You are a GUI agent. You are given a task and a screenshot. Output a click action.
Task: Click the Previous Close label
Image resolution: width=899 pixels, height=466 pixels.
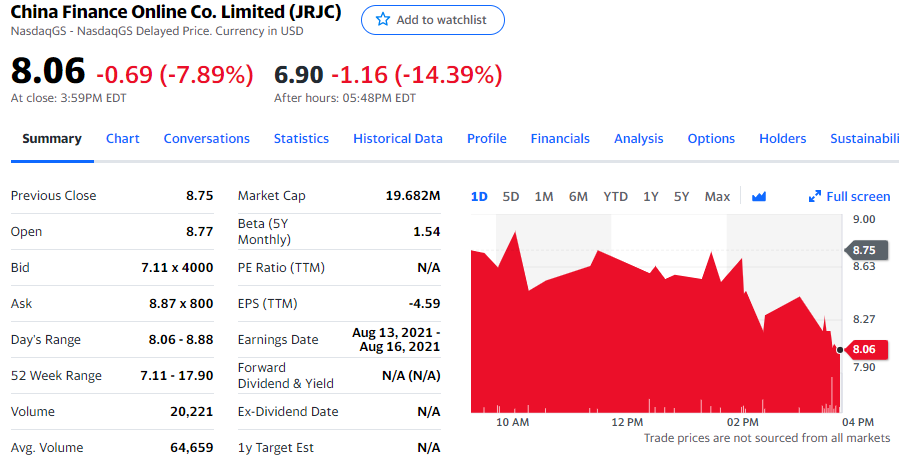click(53, 195)
